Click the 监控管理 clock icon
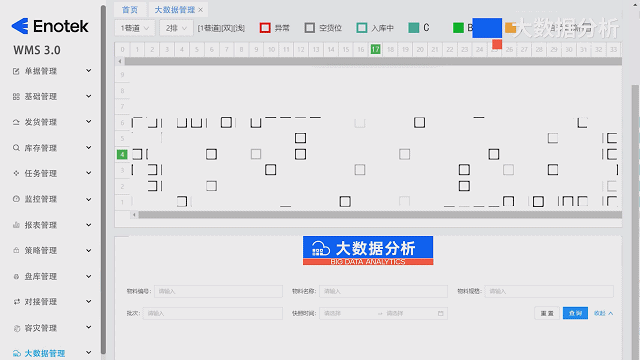Screen dimensions: 640x360 point(16,199)
